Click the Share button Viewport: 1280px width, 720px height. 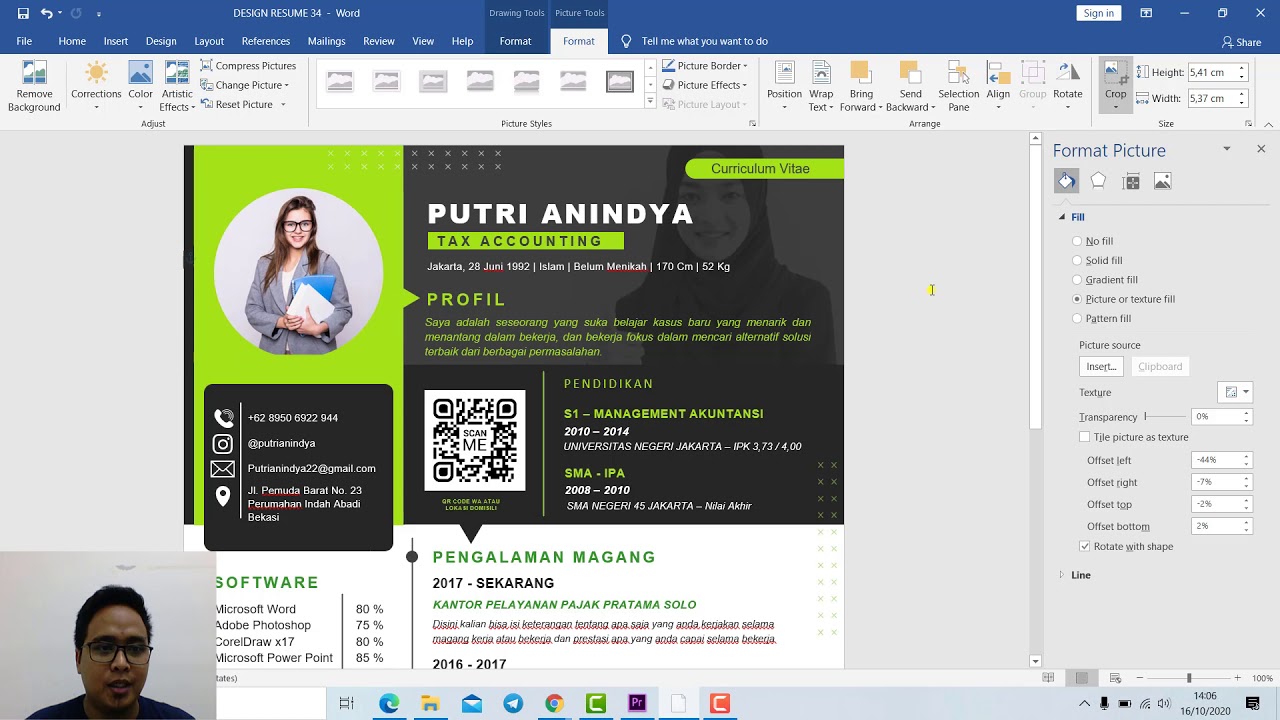click(x=1241, y=42)
